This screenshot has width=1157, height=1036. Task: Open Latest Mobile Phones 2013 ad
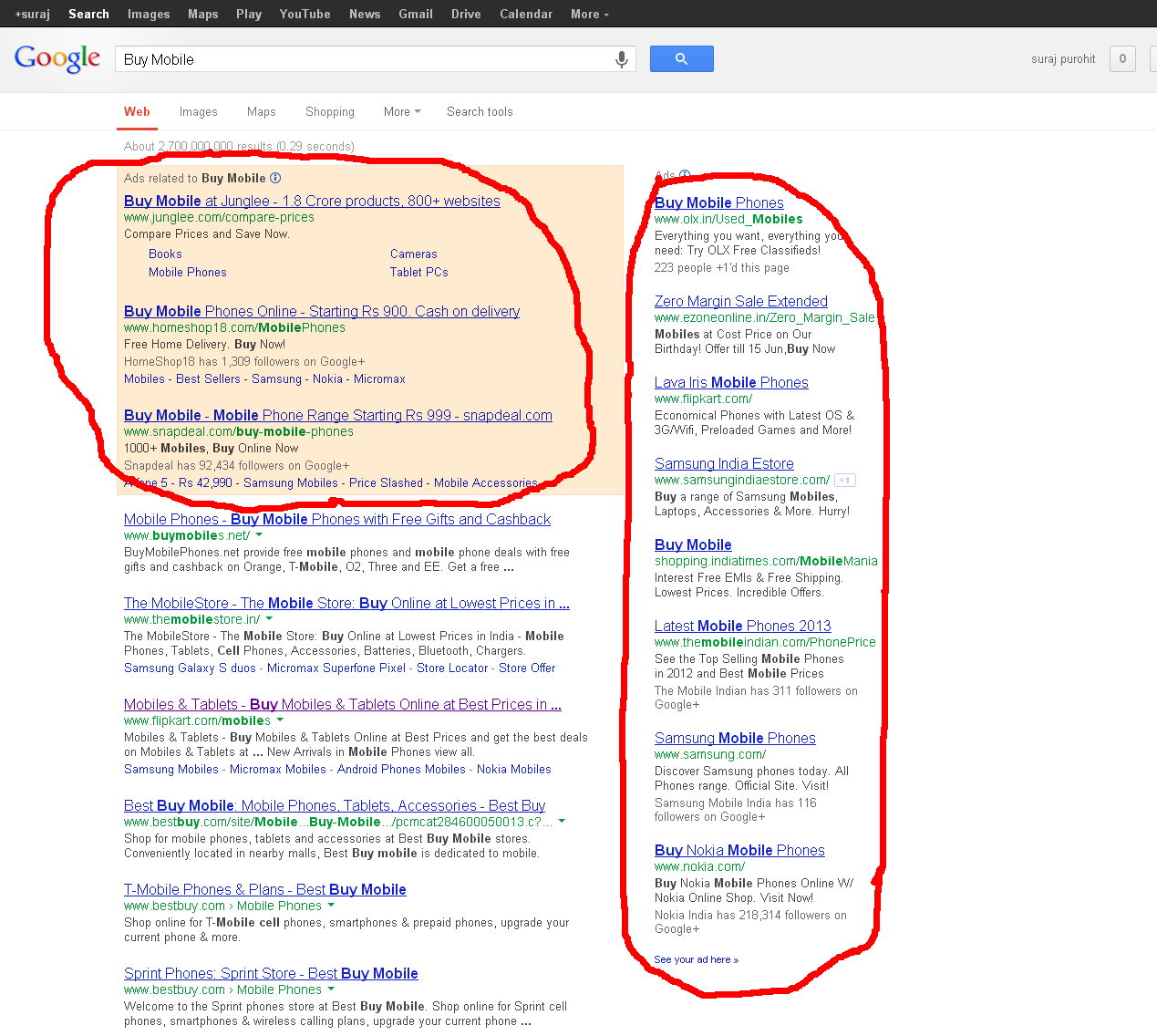click(743, 626)
